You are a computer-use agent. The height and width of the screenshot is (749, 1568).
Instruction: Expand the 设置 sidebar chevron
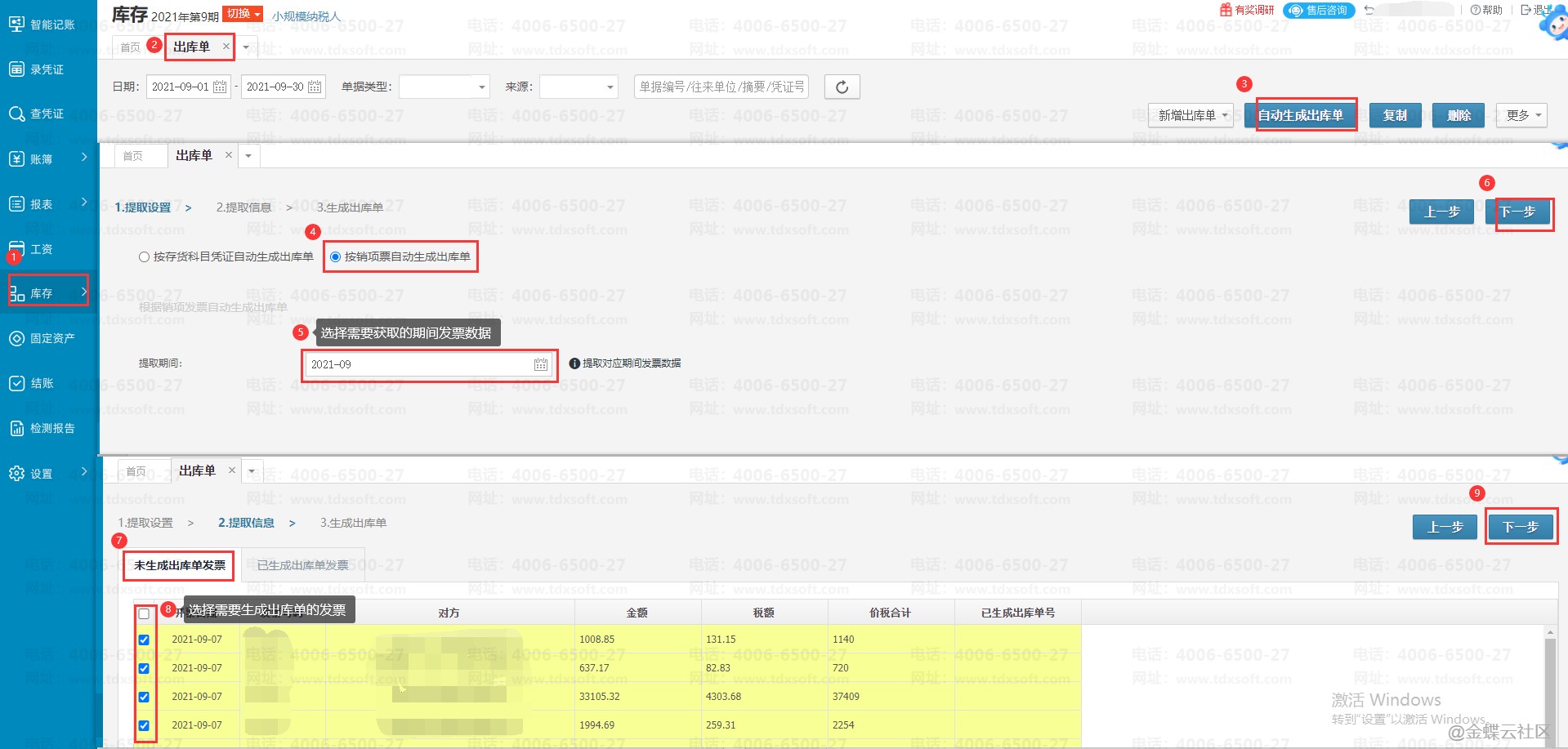84,471
